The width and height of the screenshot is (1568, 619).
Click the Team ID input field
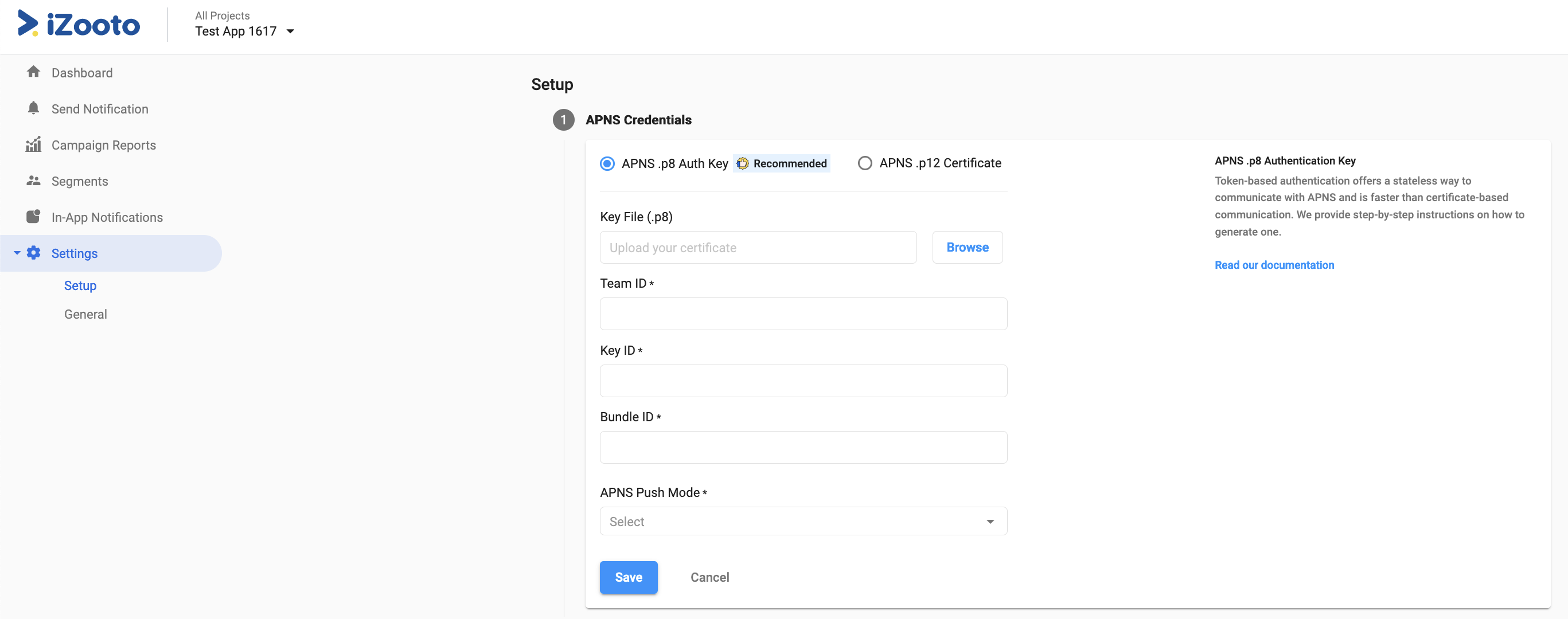click(803, 314)
